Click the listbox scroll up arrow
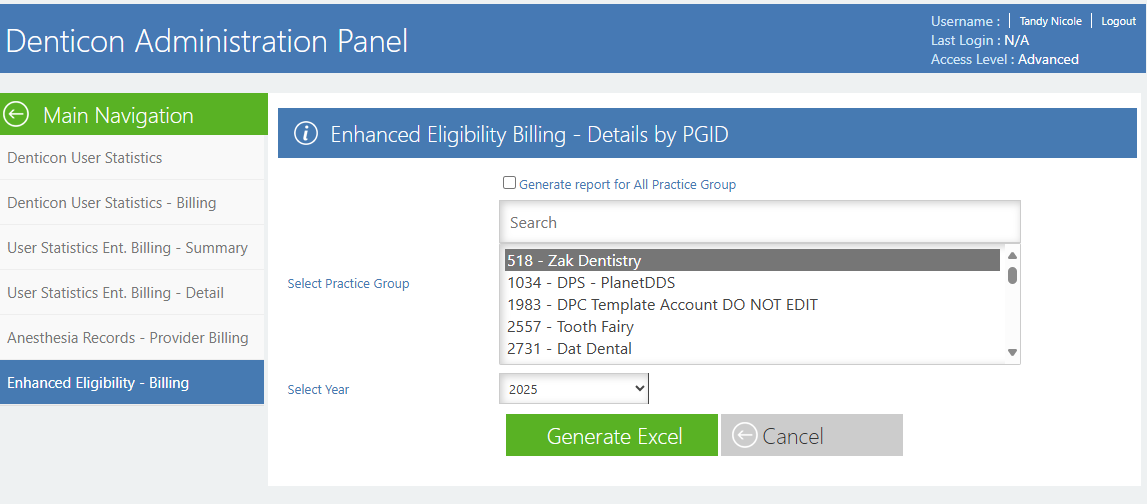Image resolution: width=1147 pixels, height=504 pixels. [1012, 255]
